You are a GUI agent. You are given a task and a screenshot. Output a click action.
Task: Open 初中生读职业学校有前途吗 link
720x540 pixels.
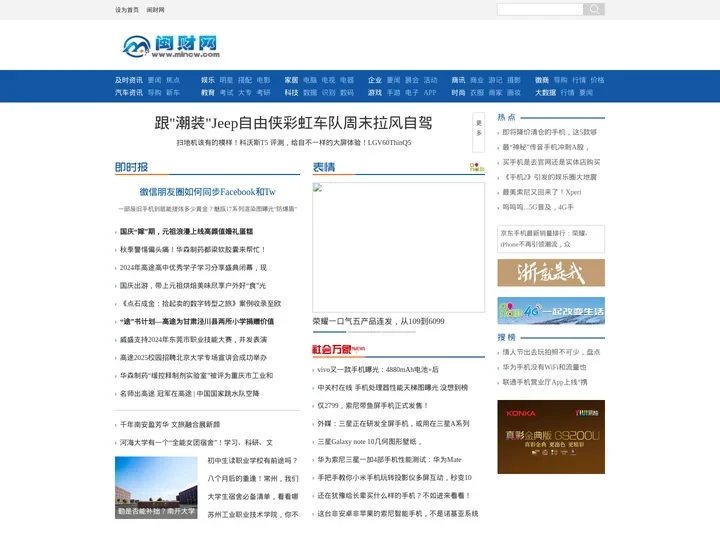253,460
